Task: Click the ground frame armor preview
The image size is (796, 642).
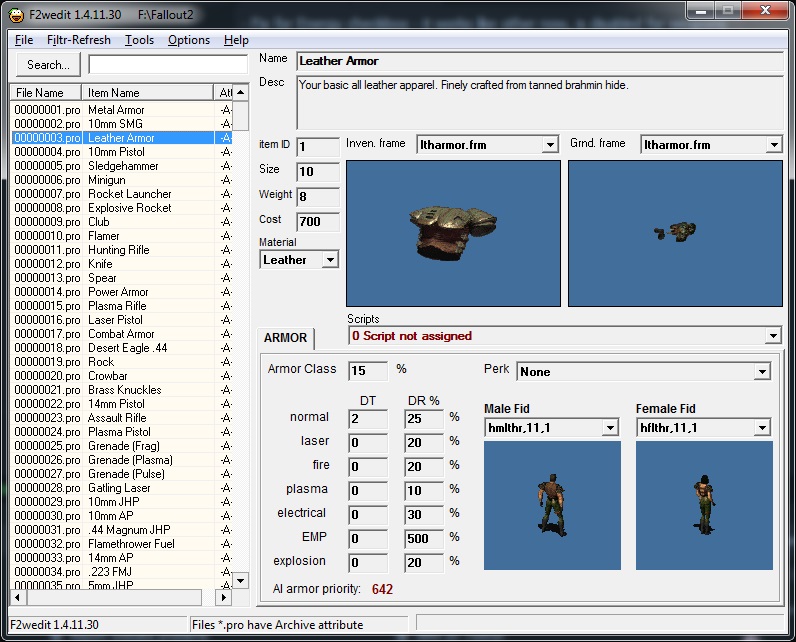Action: coord(675,233)
